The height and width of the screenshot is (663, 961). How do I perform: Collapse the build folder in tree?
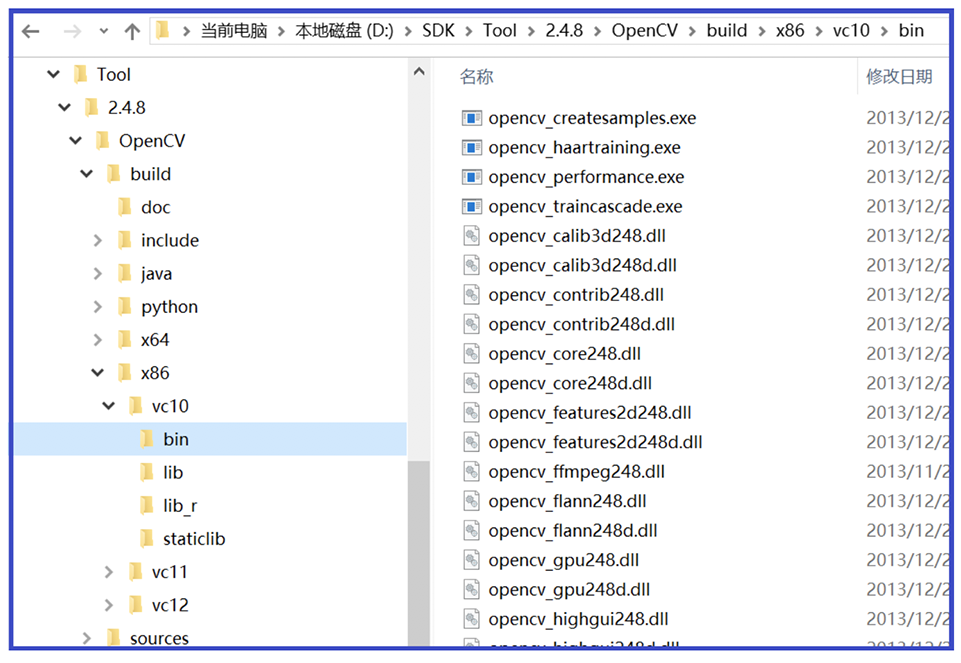click(x=87, y=174)
